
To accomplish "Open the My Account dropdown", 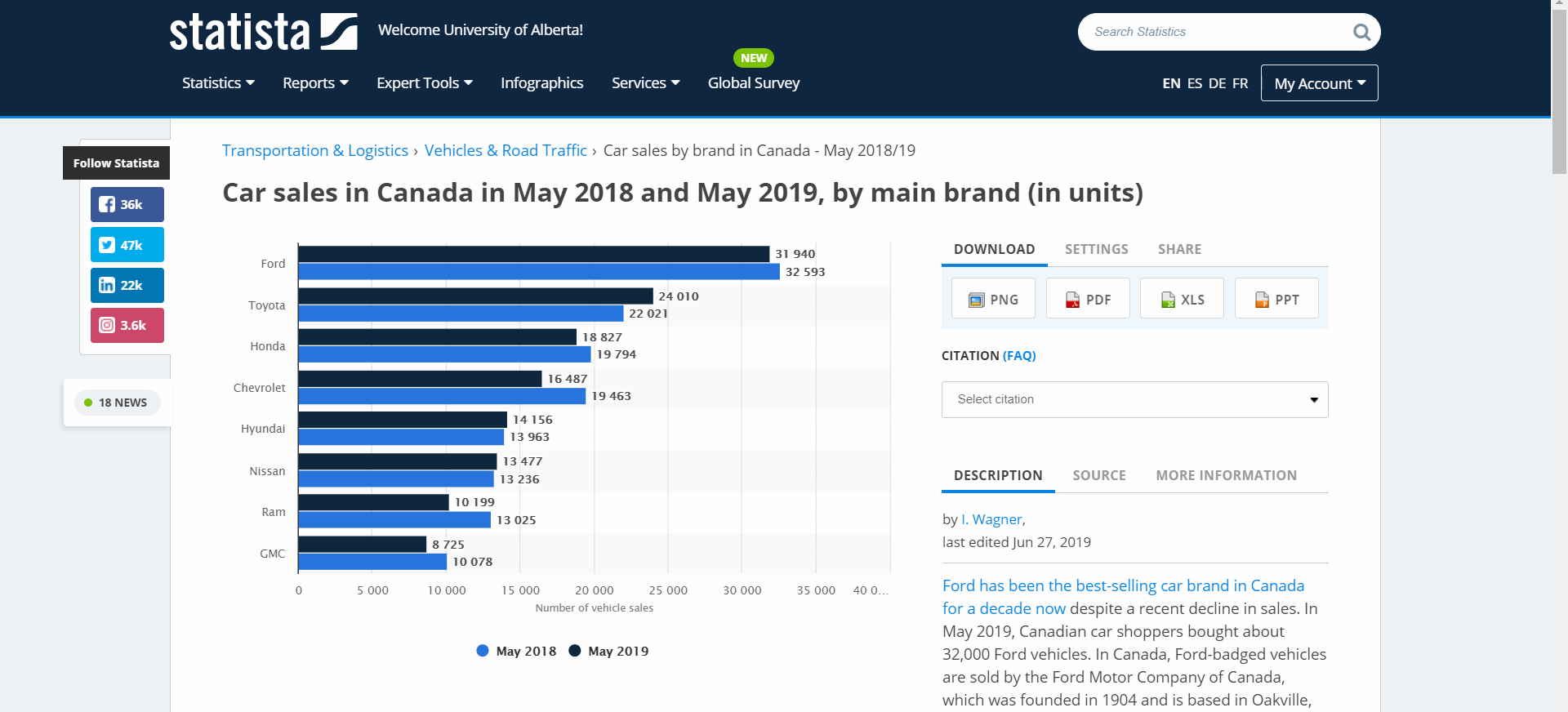I will 1319,83.
